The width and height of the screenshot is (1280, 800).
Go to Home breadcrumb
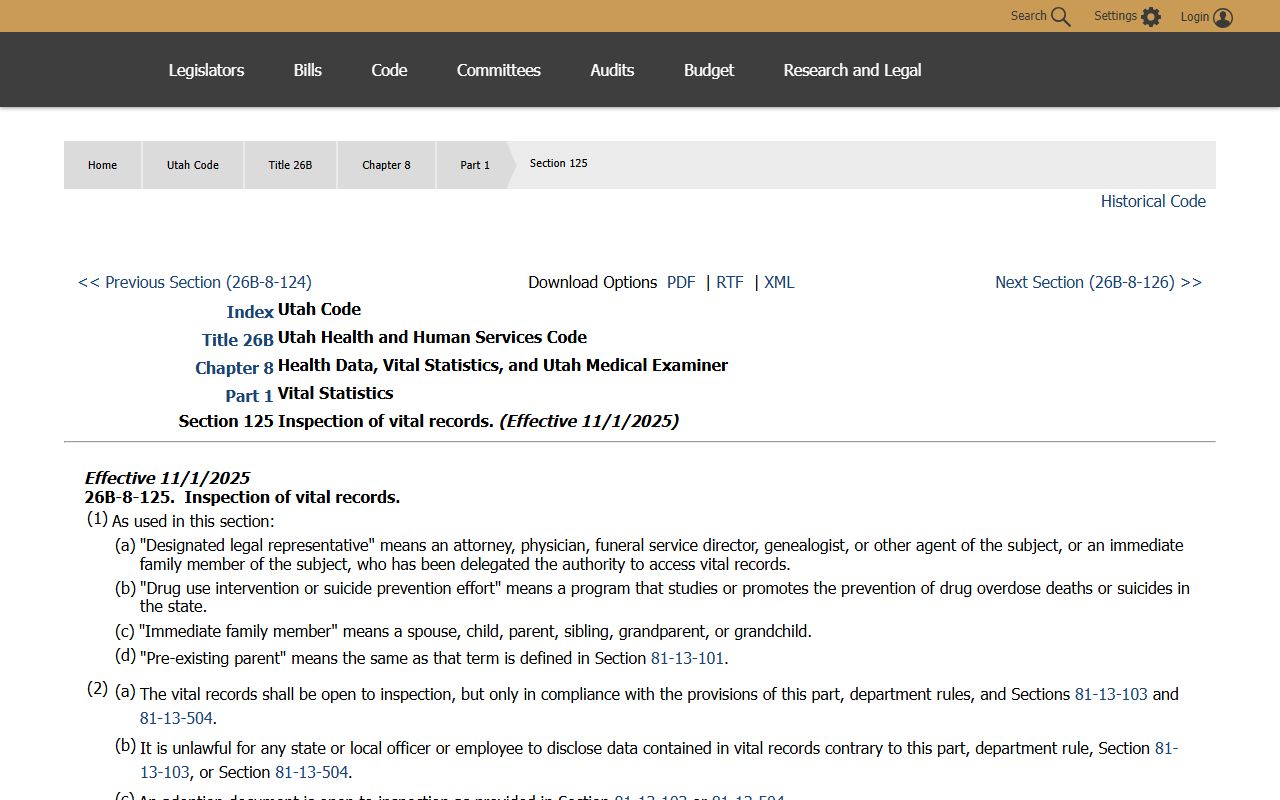click(102, 165)
